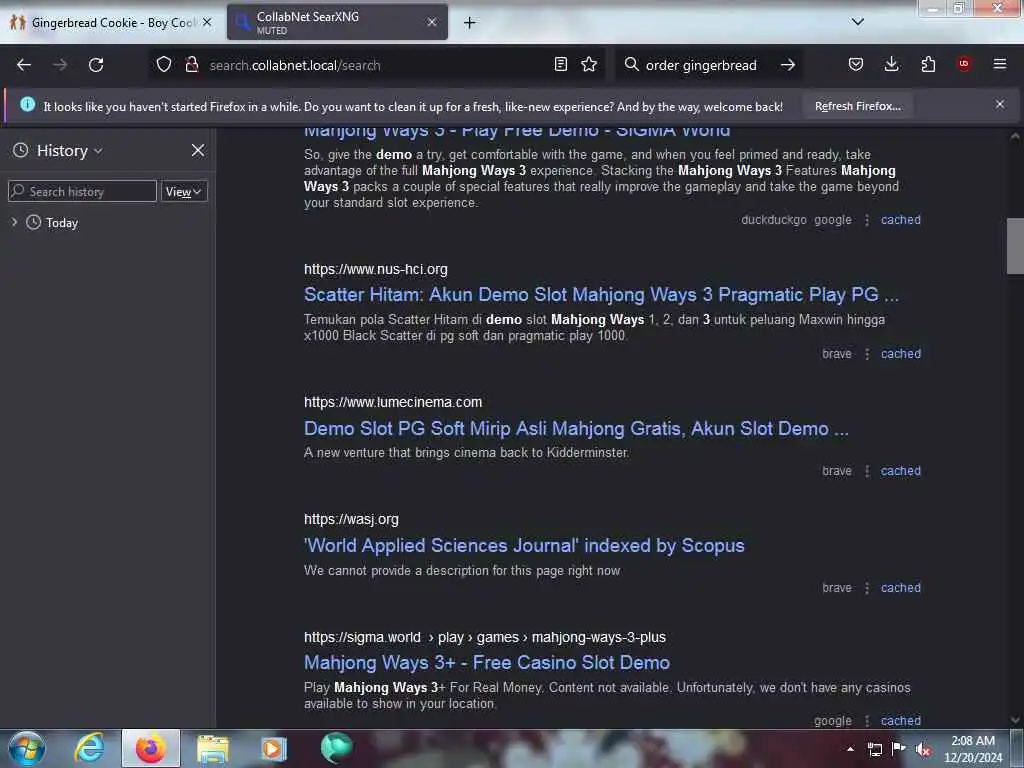Screen dimensions: 1024x768
Task: Open the media player taskbar icon
Action: (x=274, y=749)
